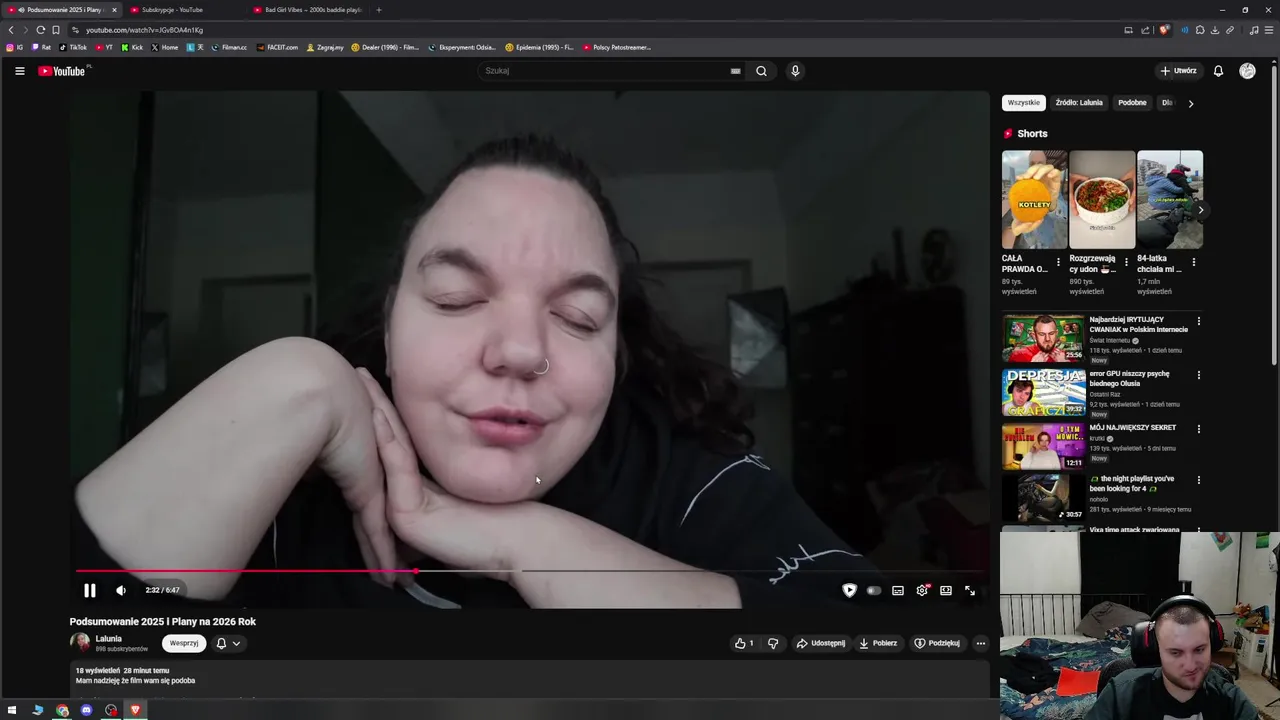The image size is (1280, 720).
Task: Toggle the autoplay switch
Action: click(873, 590)
